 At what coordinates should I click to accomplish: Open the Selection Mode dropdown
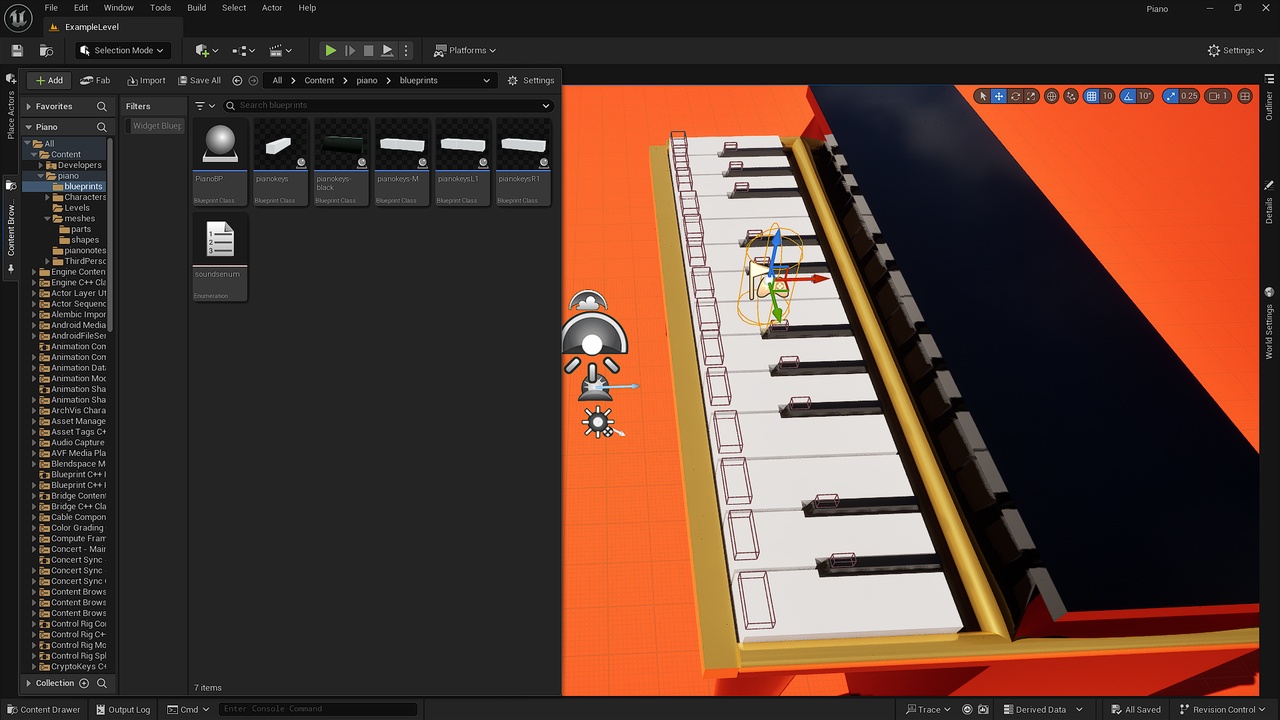tap(122, 50)
